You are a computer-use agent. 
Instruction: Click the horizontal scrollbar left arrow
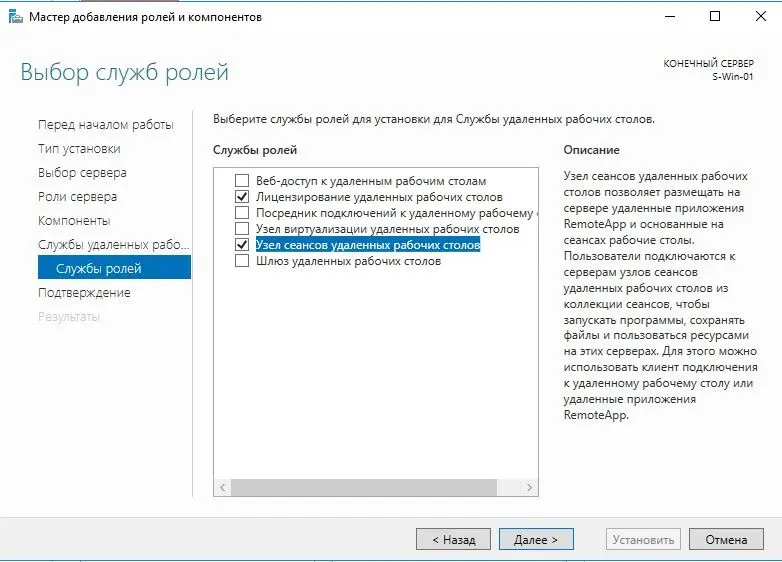pos(223,487)
